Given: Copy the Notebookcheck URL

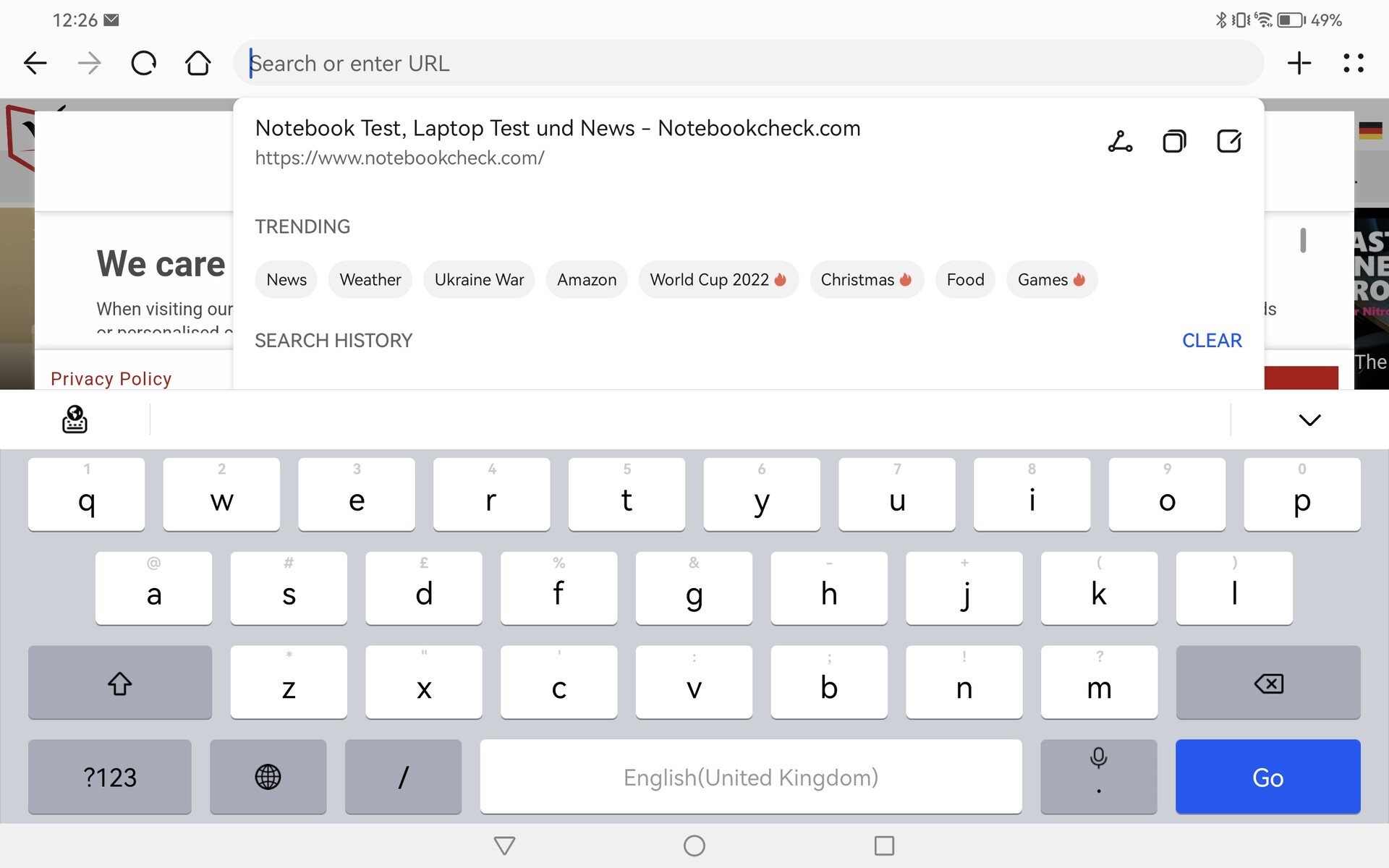Looking at the screenshot, I should 1174,141.
